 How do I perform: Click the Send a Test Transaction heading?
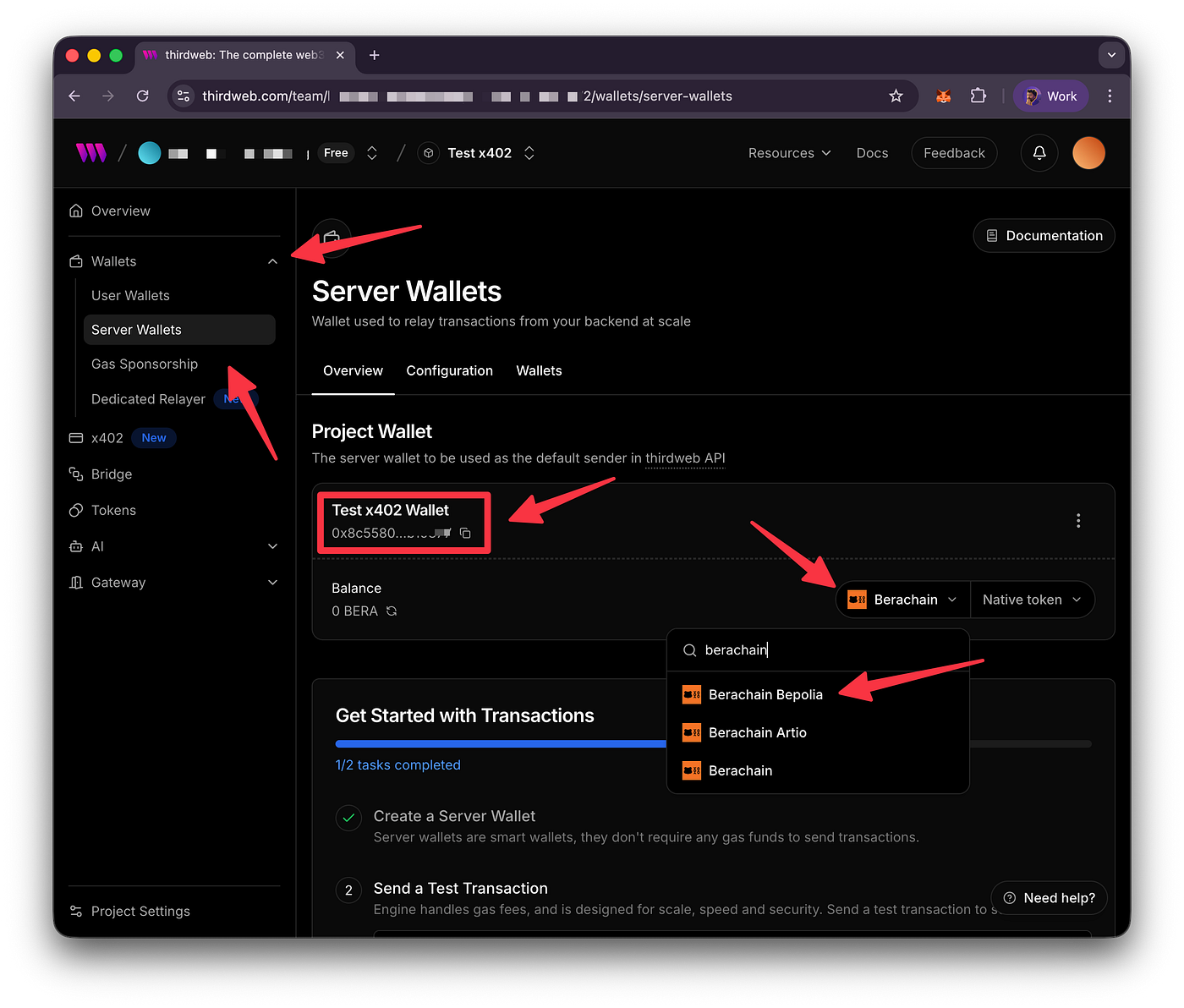point(461,889)
